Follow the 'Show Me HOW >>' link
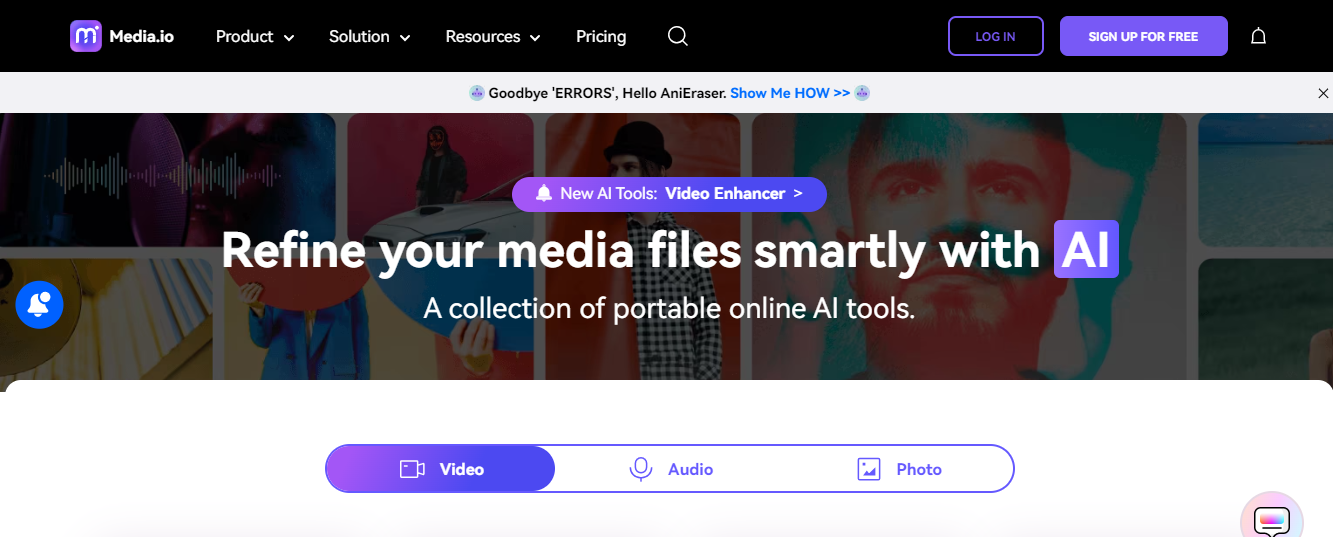Viewport: 1333px width, 537px height. click(x=789, y=93)
